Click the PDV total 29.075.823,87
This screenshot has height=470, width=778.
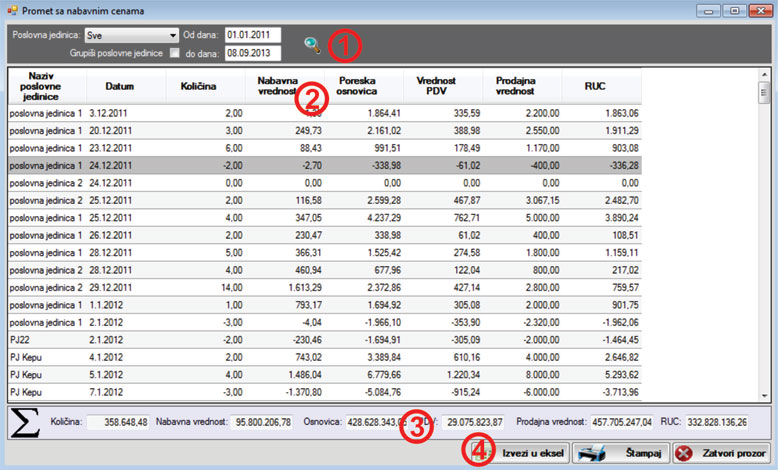point(473,422)
